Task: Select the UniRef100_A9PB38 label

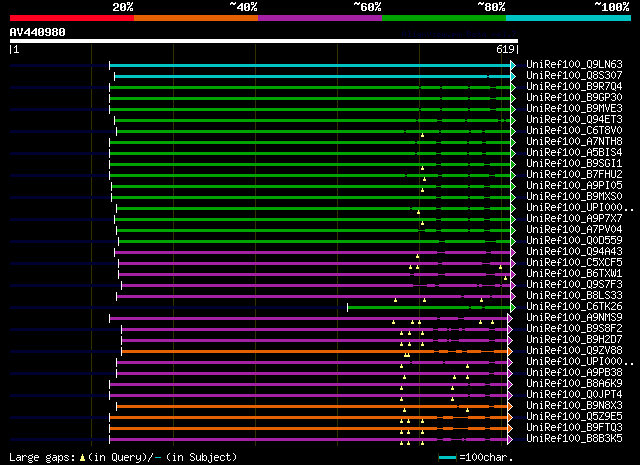Action: pos(574,373)
